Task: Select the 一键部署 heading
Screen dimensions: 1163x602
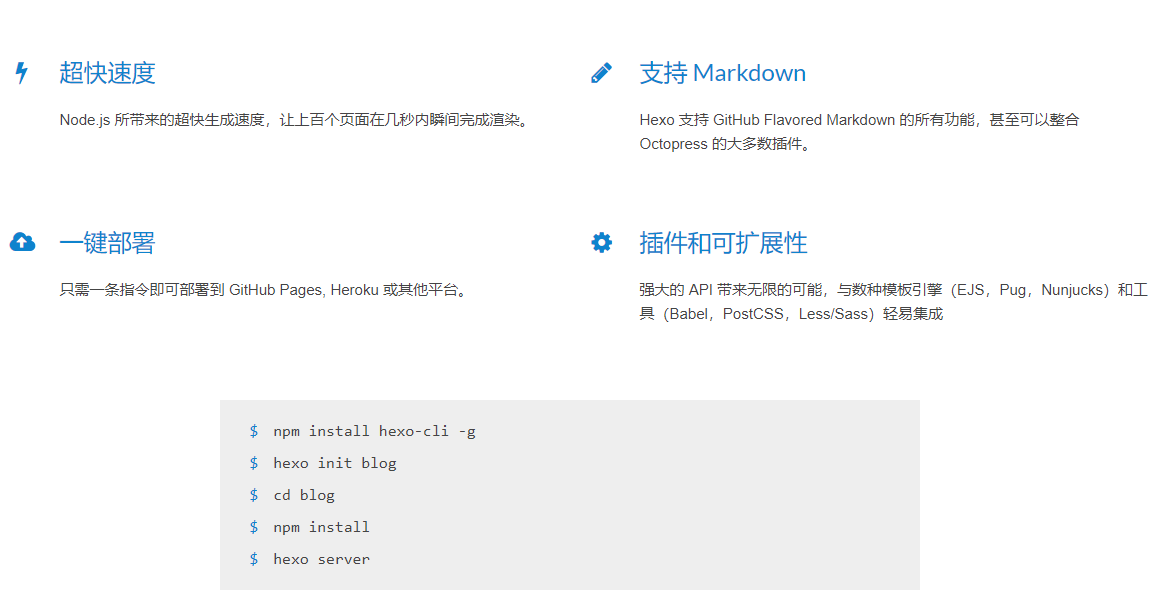Action: pos(108,242)
